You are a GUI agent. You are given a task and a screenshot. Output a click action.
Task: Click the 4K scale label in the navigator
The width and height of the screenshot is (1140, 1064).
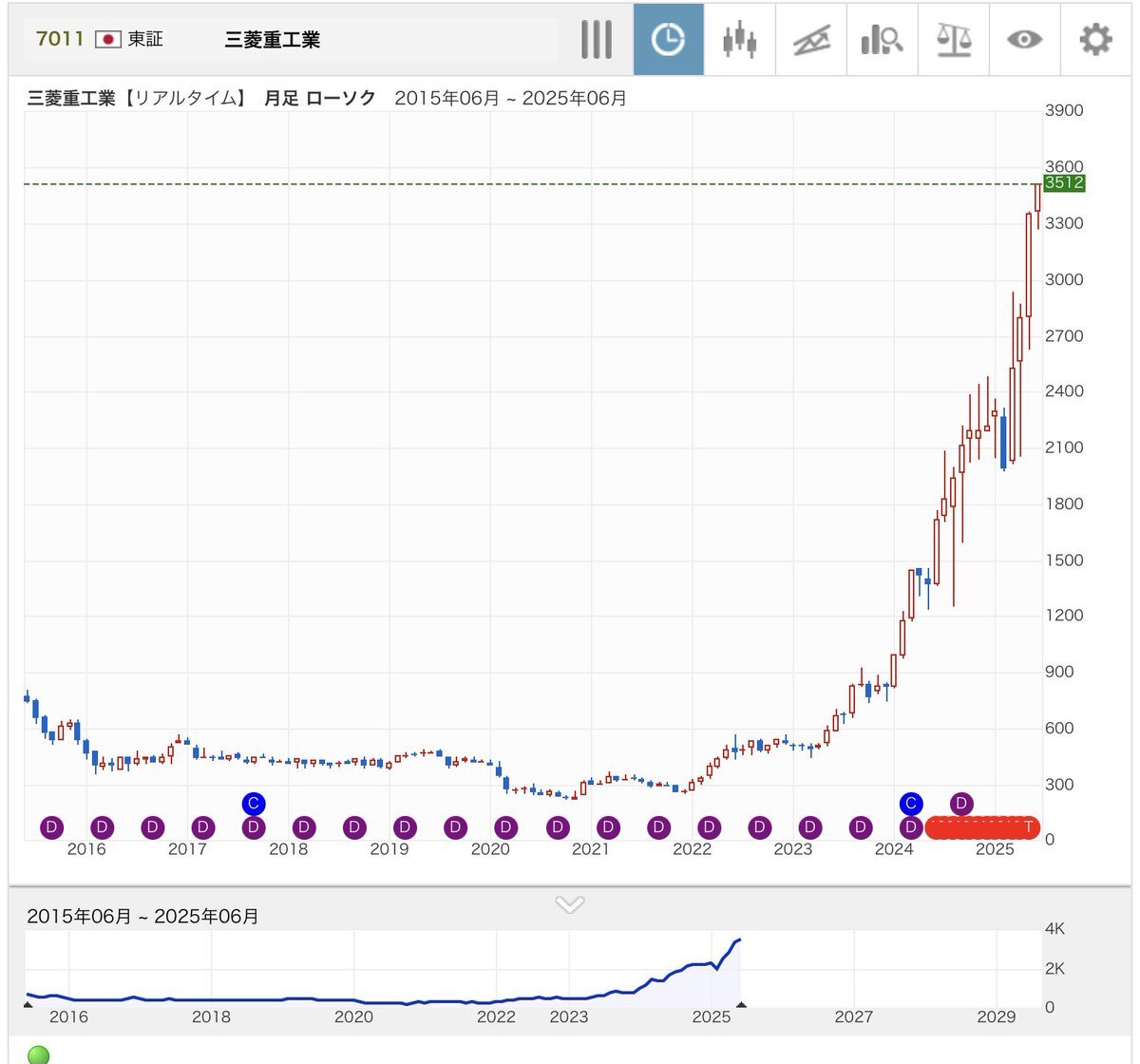(1054, 929)
